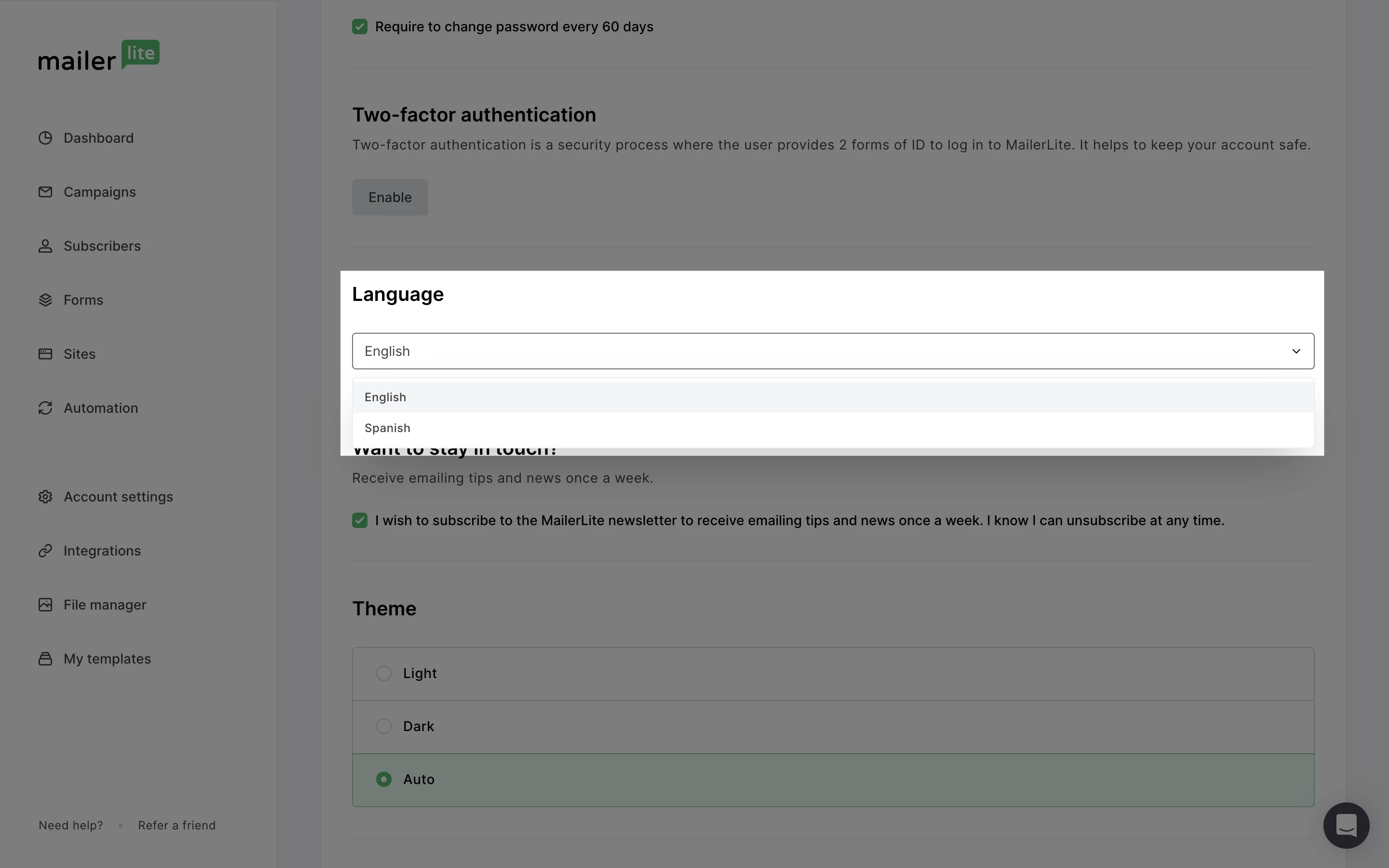Select English from language dropdown
1389x868 pixels.
pos(385,397)
